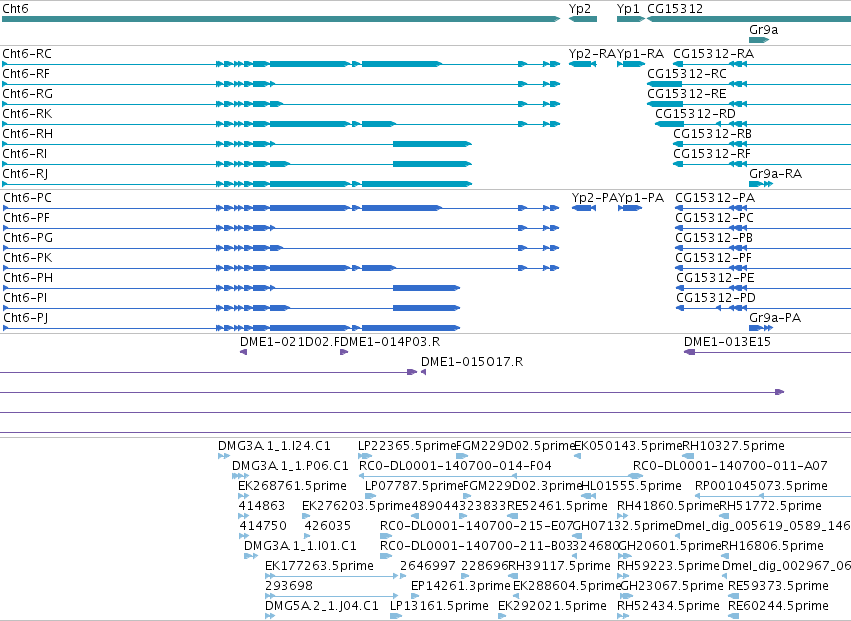Select protein CG15312-PC
This screenshot has width=851, height=621.
tap(714, 218)
